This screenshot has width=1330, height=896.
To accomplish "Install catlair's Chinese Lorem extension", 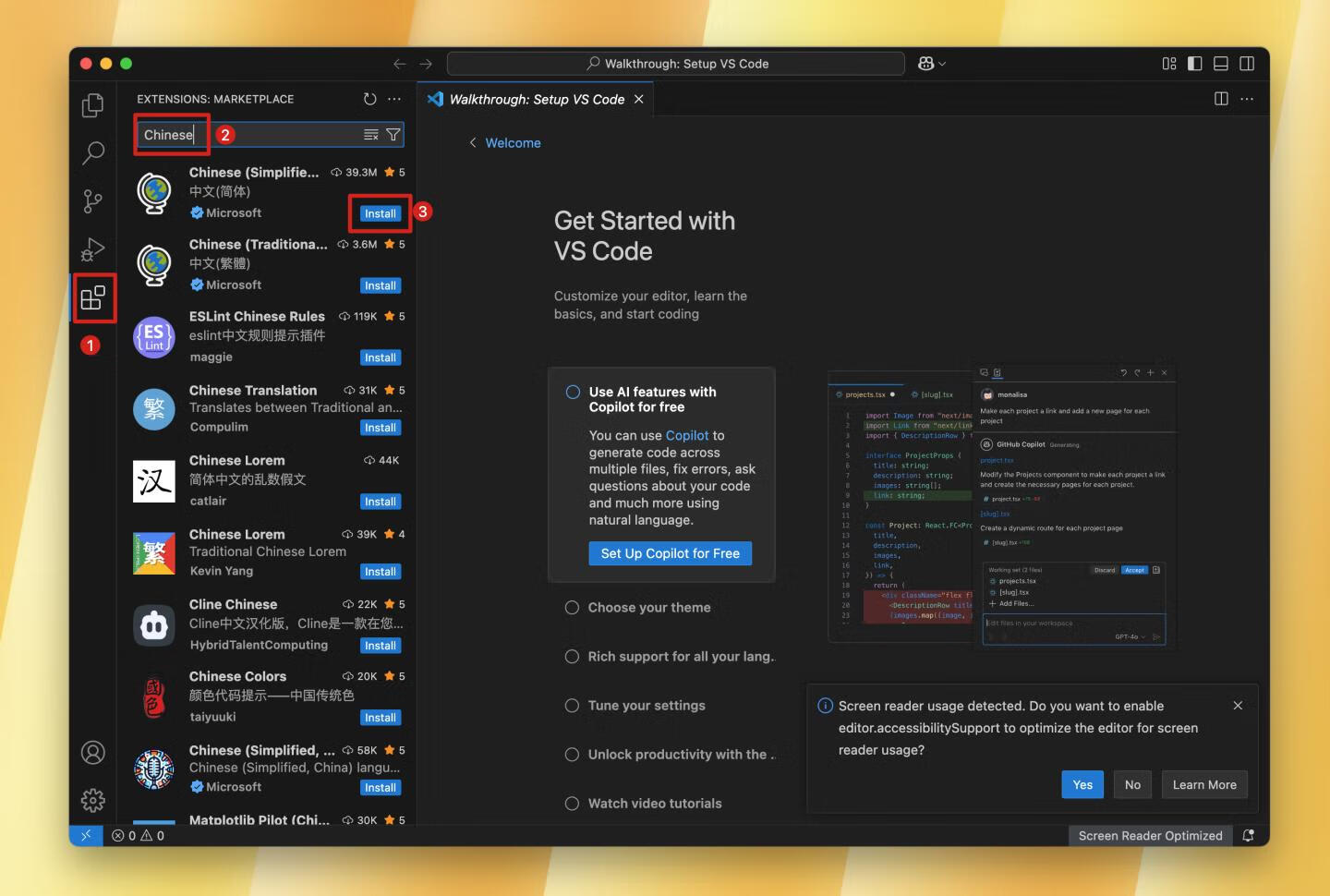I will coord(380,502).
